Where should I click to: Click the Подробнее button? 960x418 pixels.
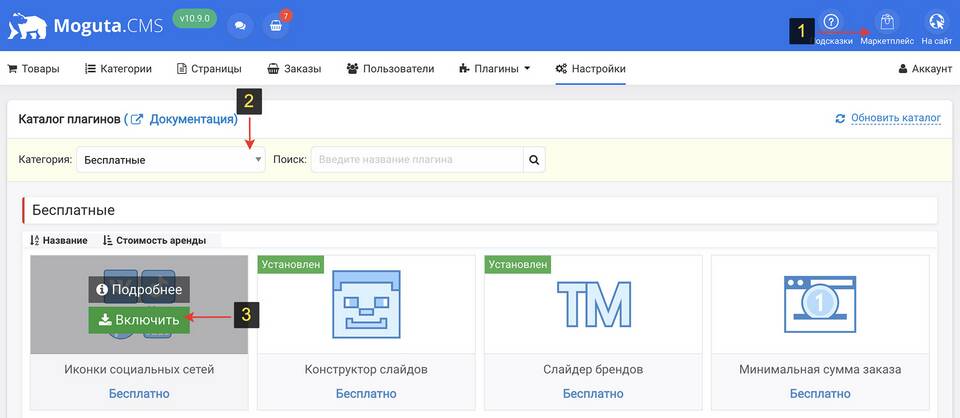click(139, 289)
